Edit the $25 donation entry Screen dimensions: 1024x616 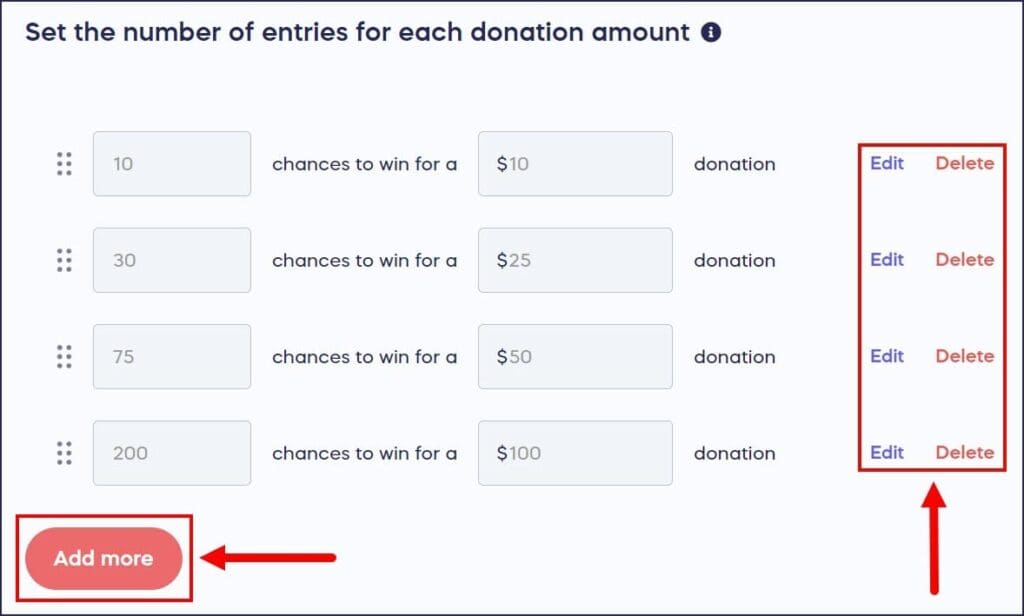tap(887, 259)
